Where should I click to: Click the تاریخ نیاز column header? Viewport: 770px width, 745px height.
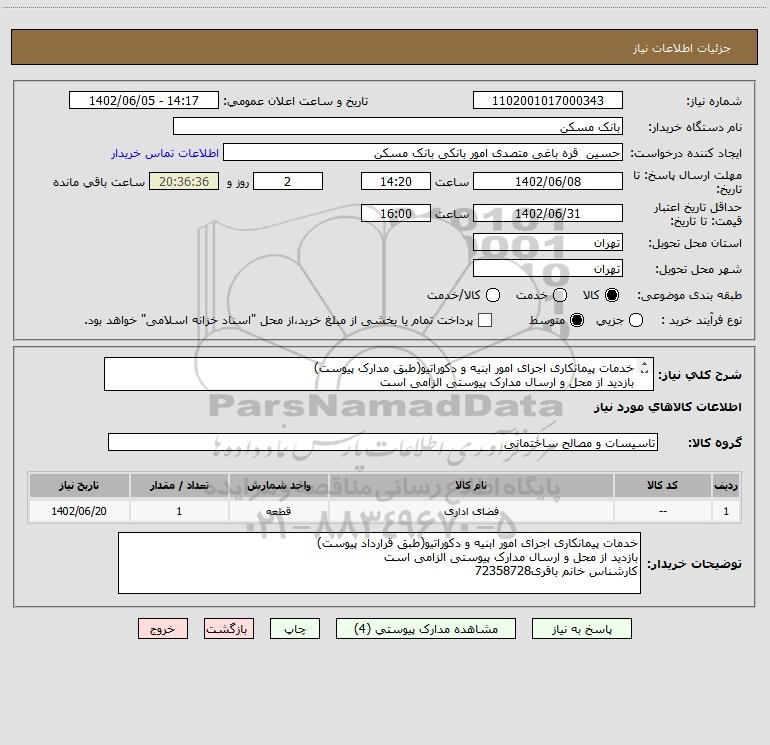coord(79,485)
